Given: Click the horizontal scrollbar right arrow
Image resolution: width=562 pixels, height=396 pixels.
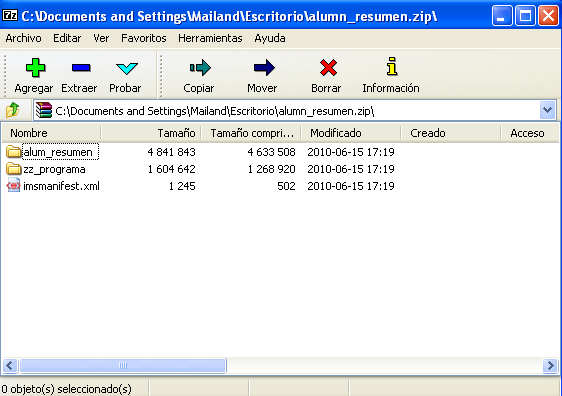Looking at the screenshot, I should 550,366.
